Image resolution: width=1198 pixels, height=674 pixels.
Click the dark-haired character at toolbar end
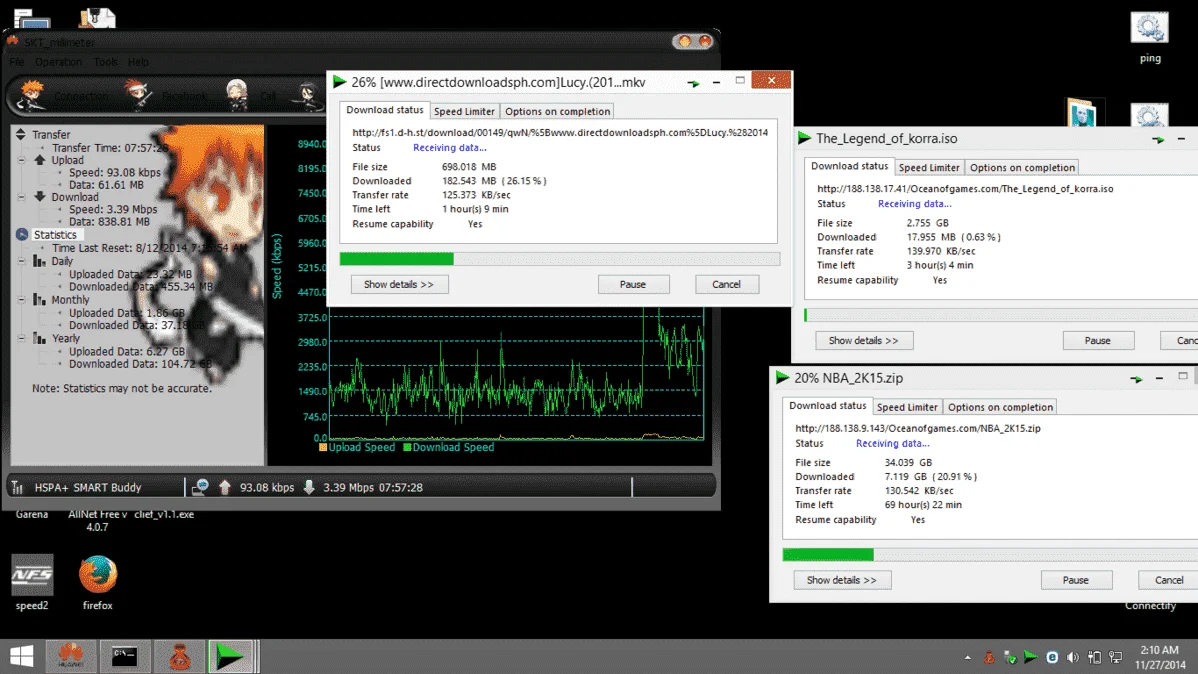point(307,95)
